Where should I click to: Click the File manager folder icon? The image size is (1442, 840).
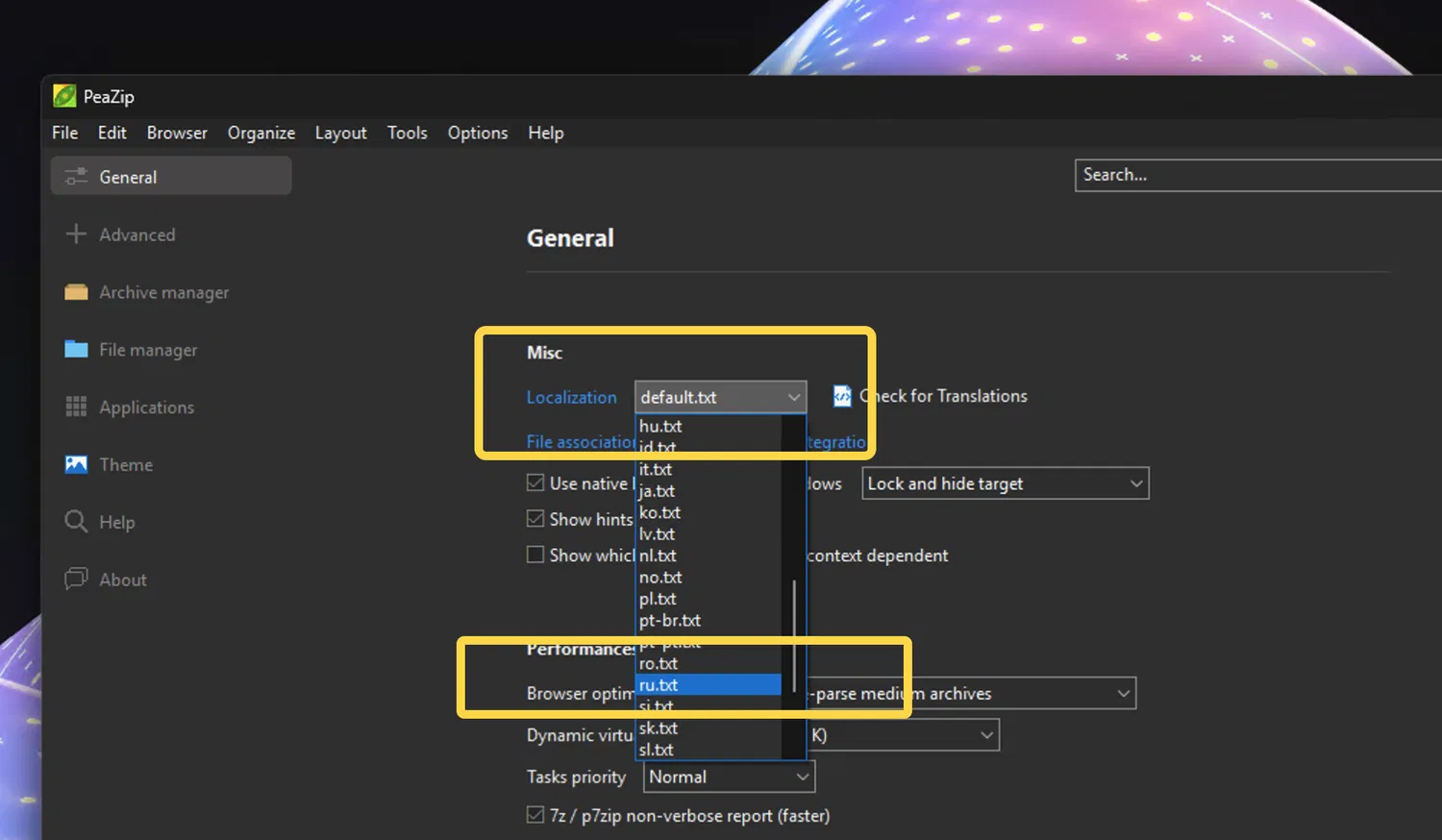click(76, 349)
